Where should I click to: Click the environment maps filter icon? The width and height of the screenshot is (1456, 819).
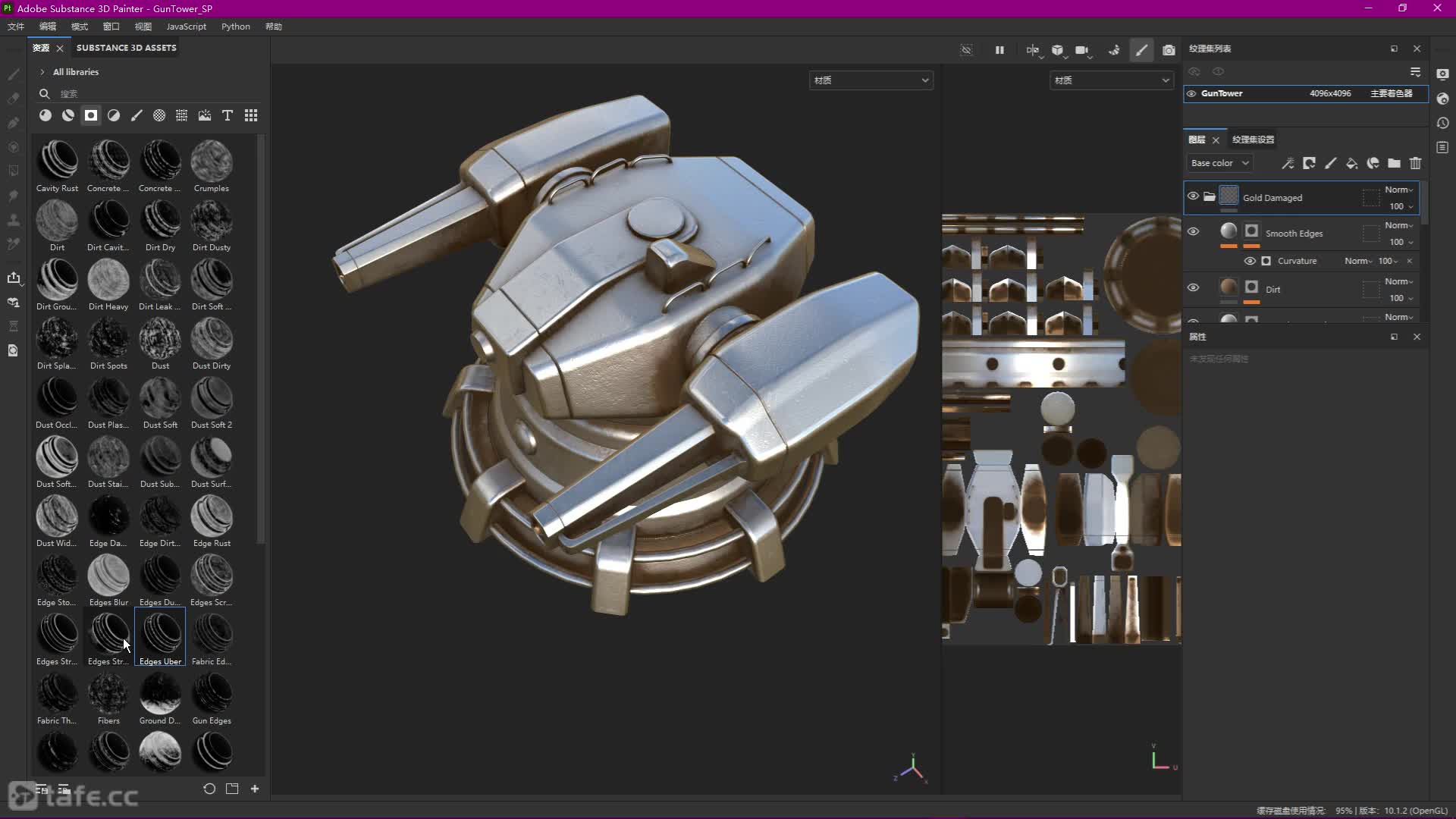pos(205,115)
